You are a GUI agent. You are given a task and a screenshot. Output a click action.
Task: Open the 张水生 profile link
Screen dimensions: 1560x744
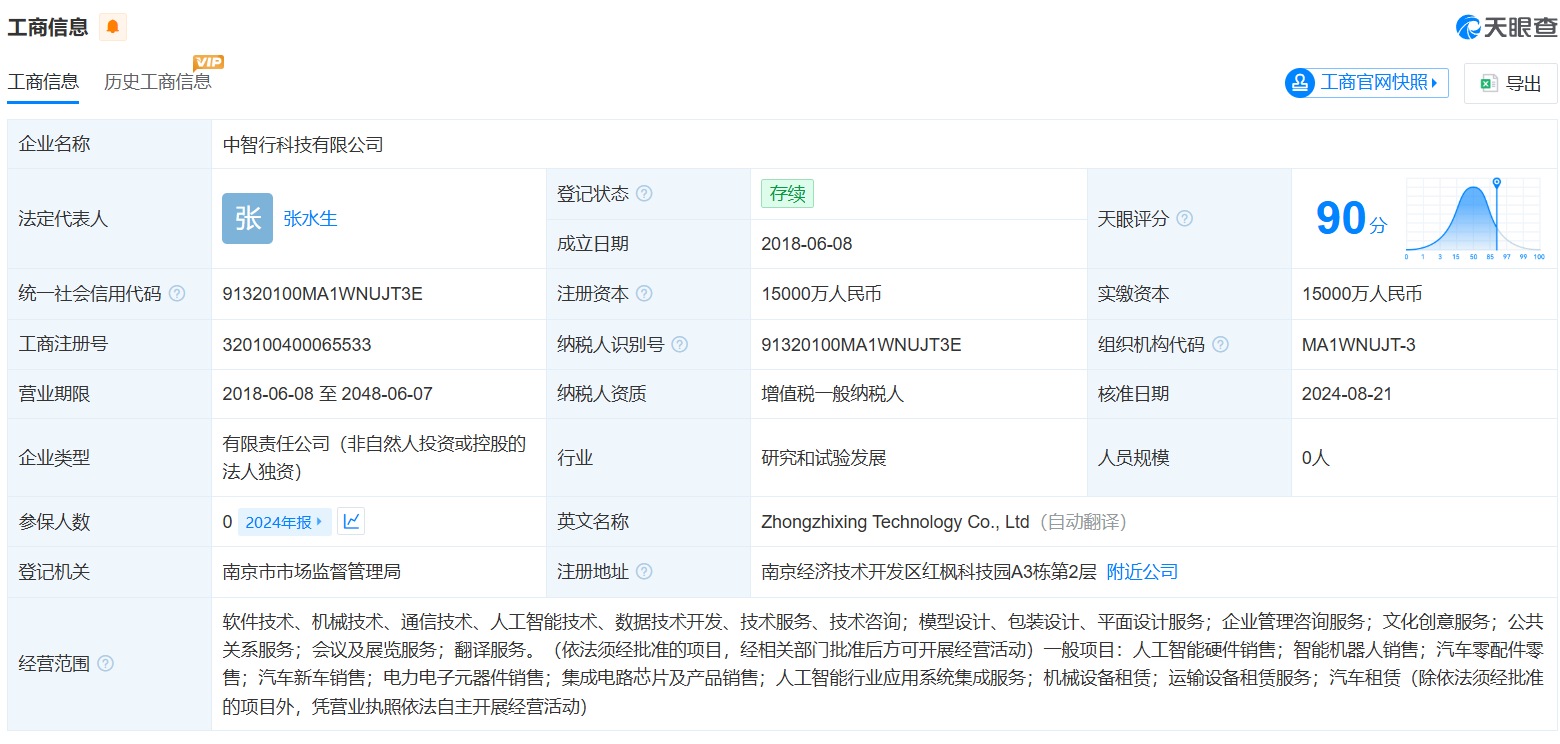tap(310, 218)
